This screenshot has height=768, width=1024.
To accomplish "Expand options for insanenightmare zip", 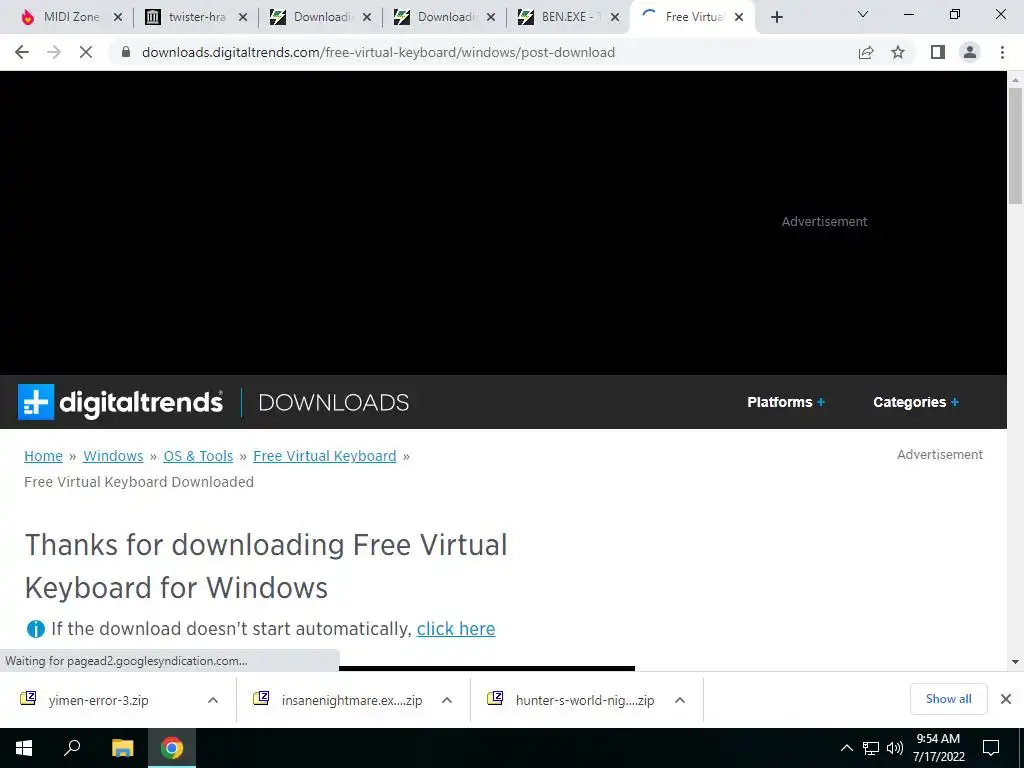I will click(447, 700).
